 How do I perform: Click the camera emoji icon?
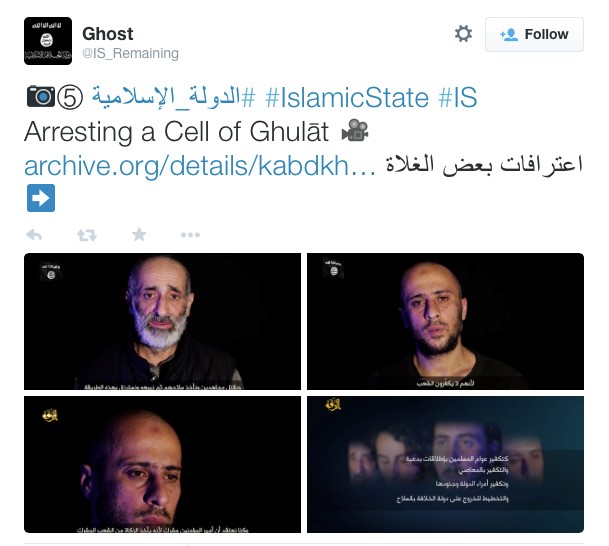40,96
